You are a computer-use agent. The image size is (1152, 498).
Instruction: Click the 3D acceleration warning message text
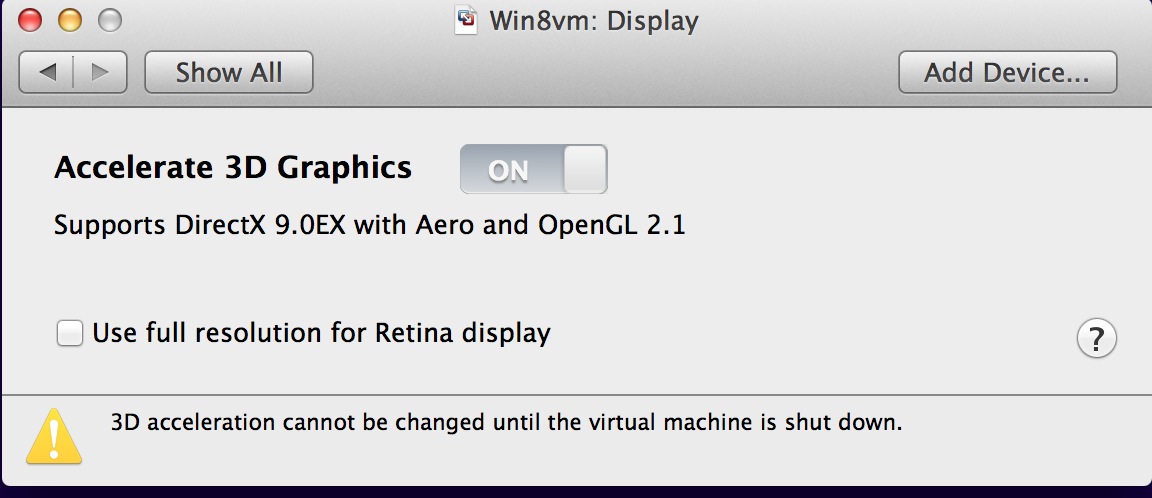[x=506, y=422]
